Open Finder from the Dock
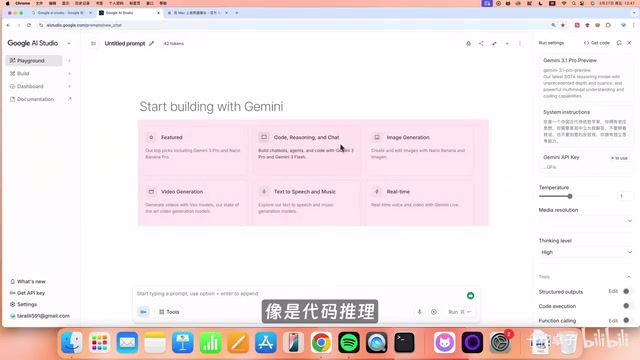Viewport: 640px width, 360px height. tap(72, 342)
